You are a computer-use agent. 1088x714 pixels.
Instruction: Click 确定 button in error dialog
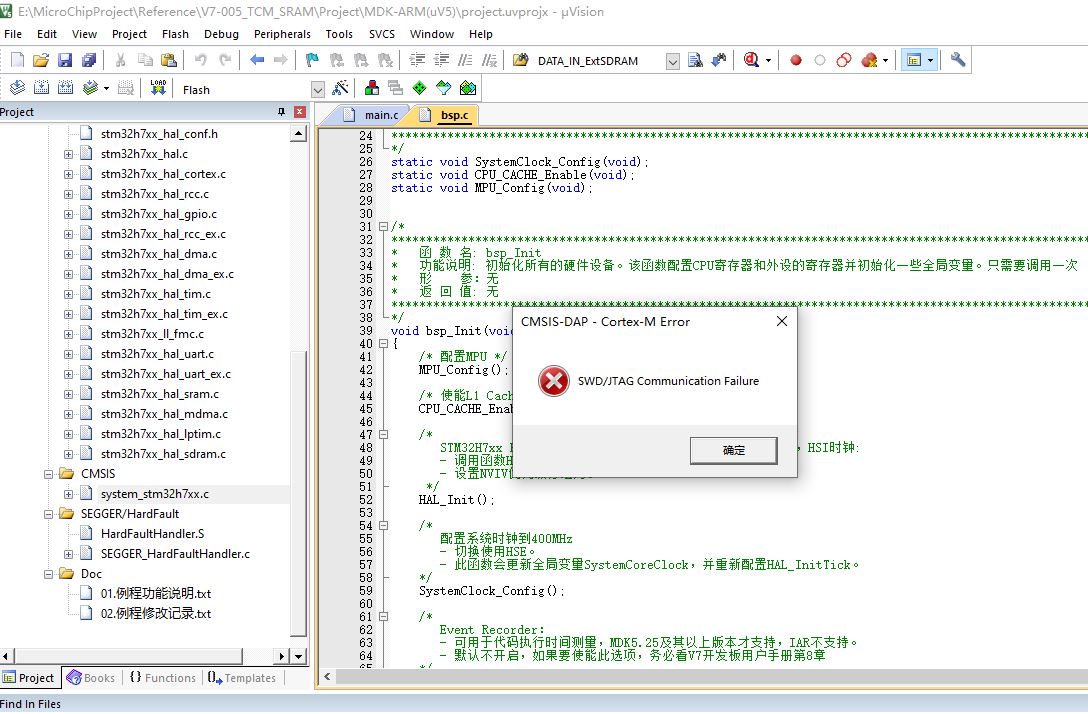(x=733, y=450)
